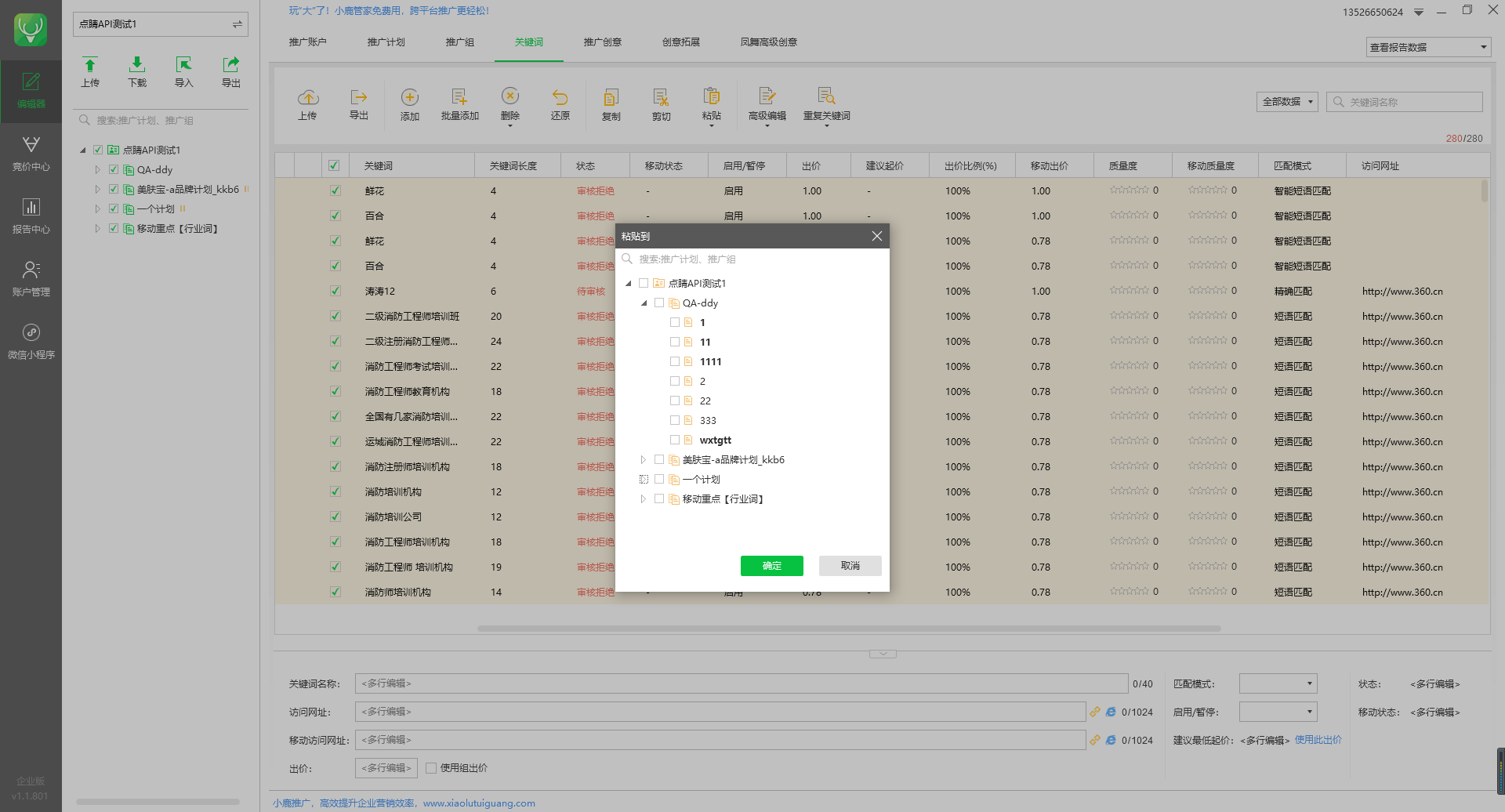The image size is (1505, 812).
Task: Open the 匹配模式 dropdown
Action: coord(1278,683)
